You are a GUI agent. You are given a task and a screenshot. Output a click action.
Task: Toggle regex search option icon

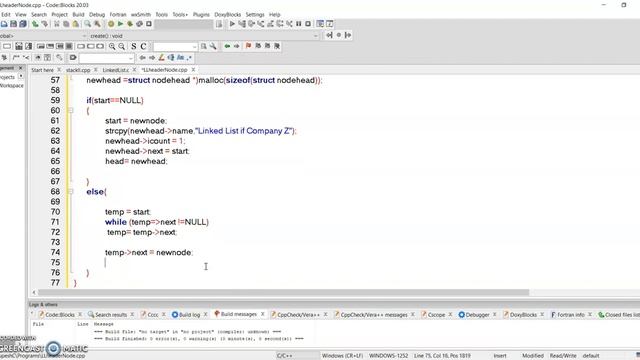coord(189,58)
